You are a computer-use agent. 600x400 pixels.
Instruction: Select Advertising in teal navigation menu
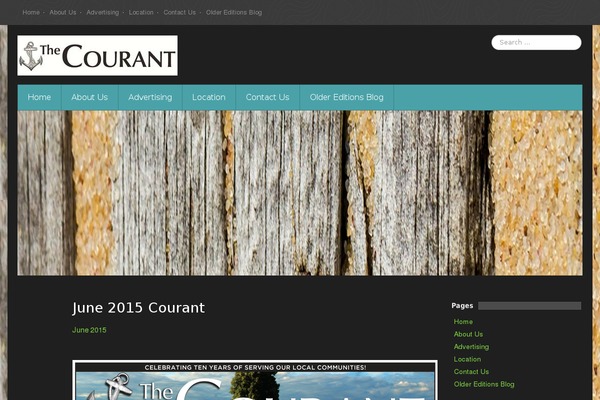tap(150, 97)
